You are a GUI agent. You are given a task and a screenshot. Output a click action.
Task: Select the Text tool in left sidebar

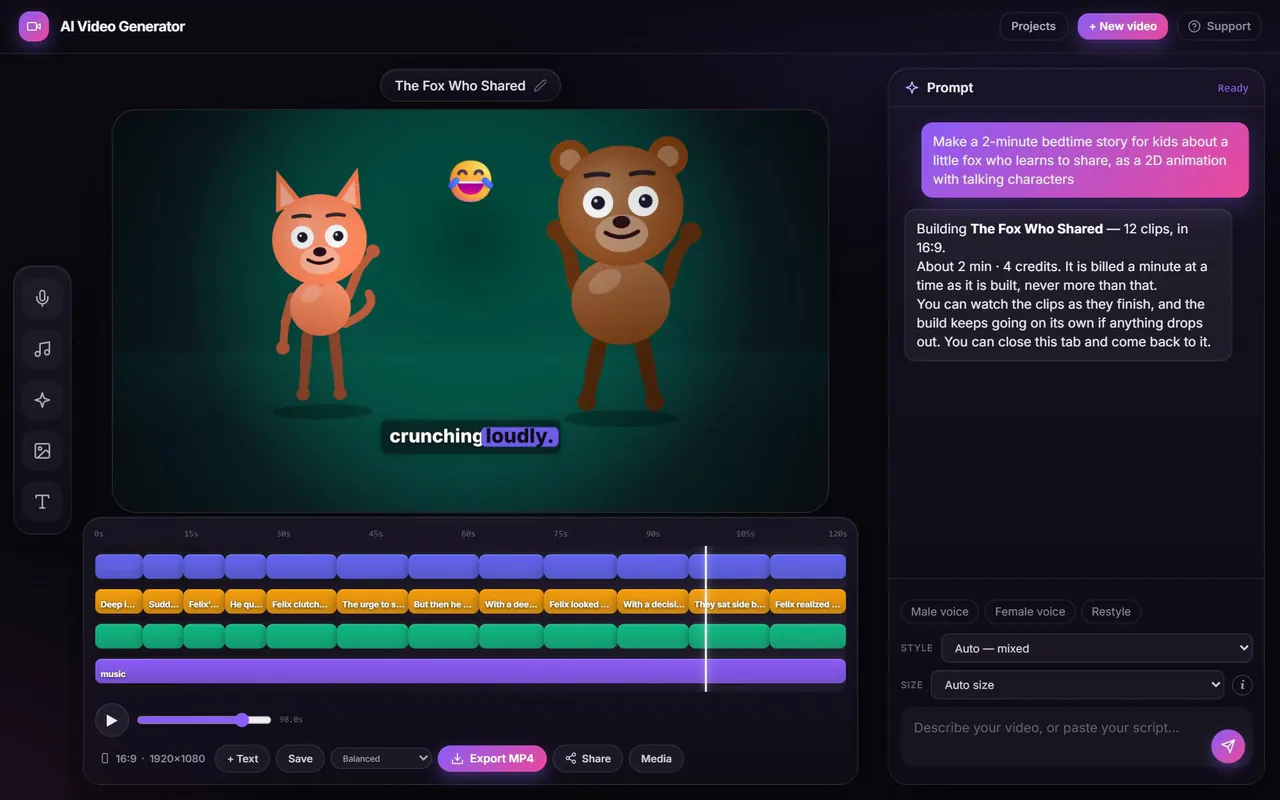point(42,502)
